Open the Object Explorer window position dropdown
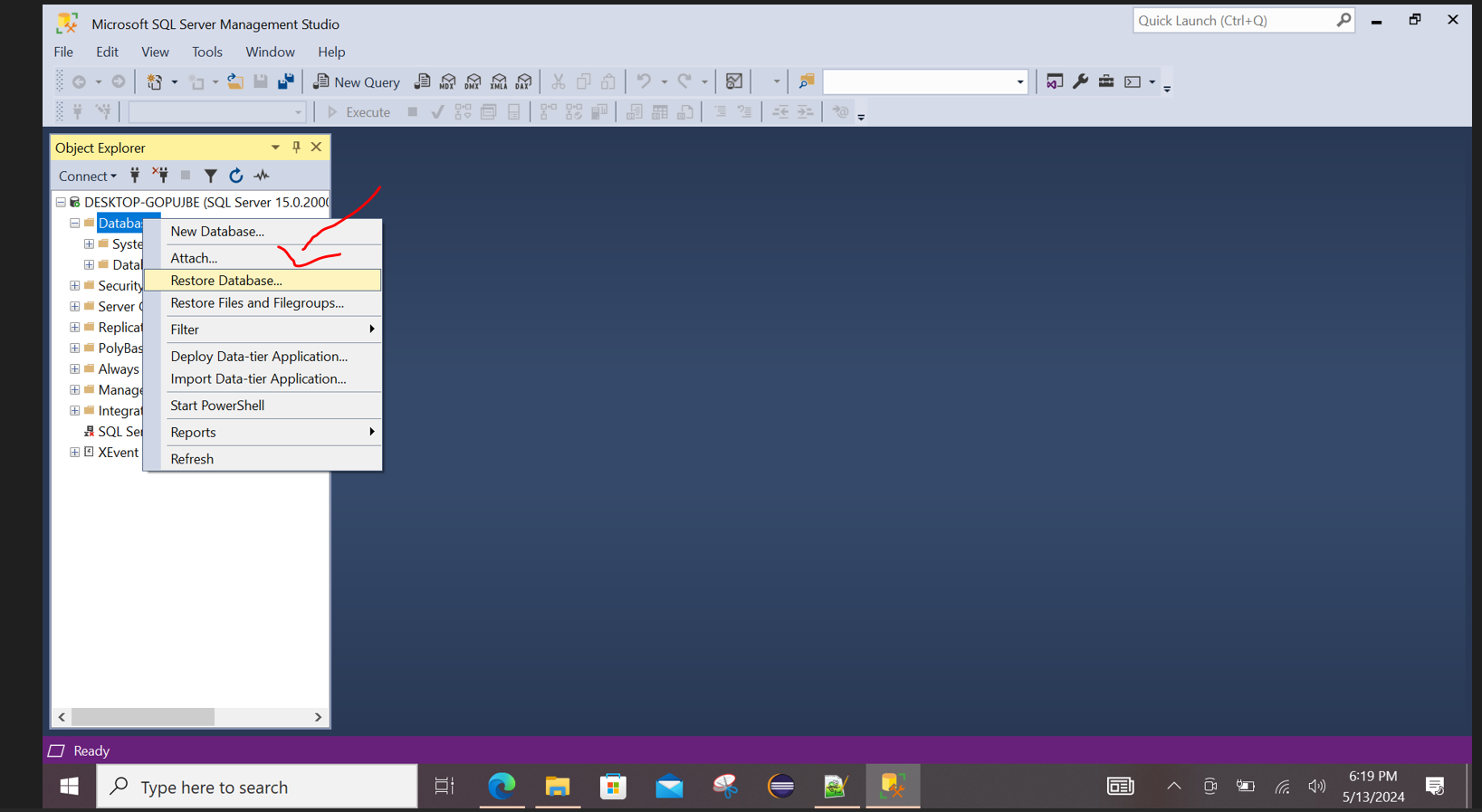 click(275, 147)
